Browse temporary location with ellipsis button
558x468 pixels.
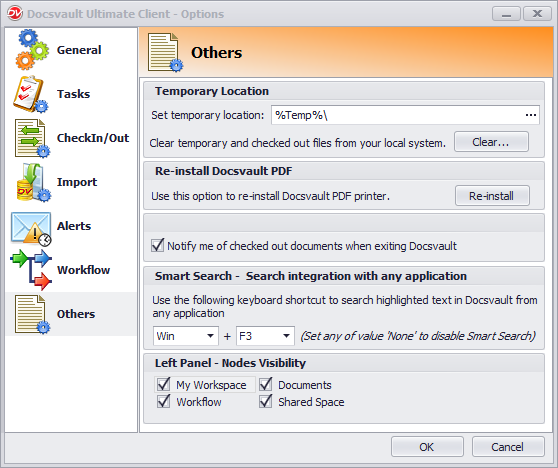[531, 115]
